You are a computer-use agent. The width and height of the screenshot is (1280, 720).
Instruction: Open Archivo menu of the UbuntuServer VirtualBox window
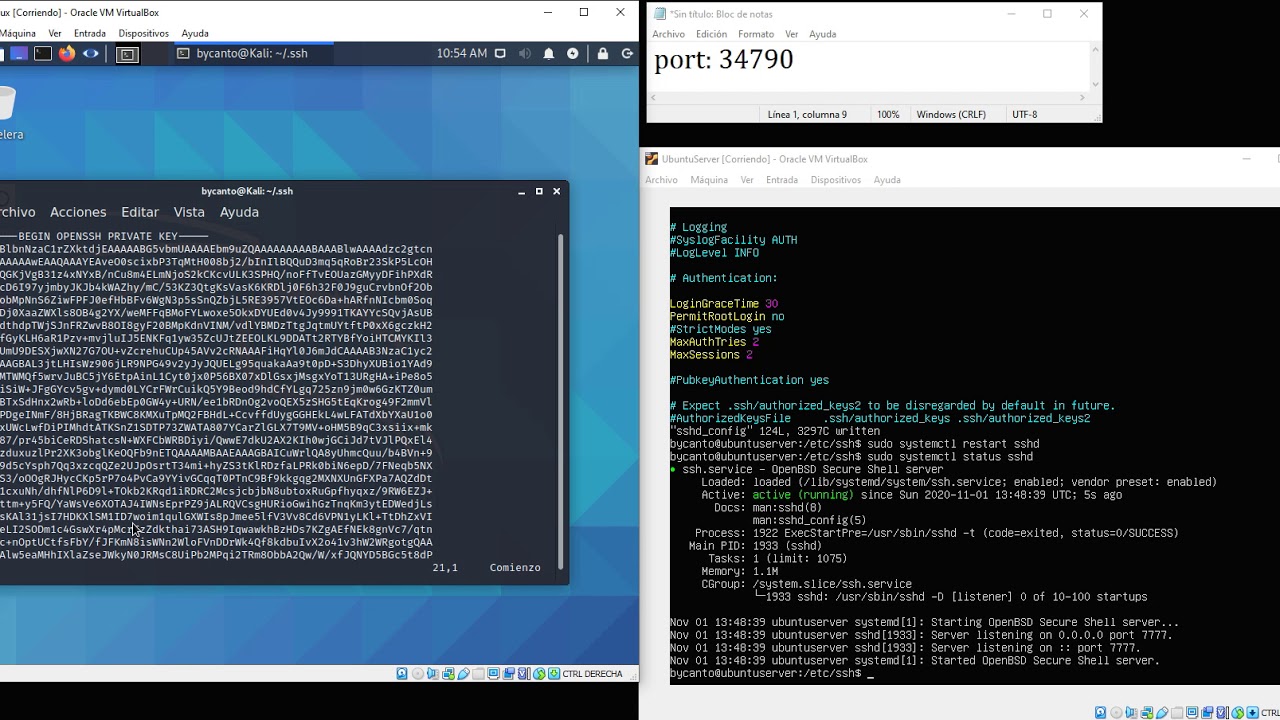pos(661,180)
